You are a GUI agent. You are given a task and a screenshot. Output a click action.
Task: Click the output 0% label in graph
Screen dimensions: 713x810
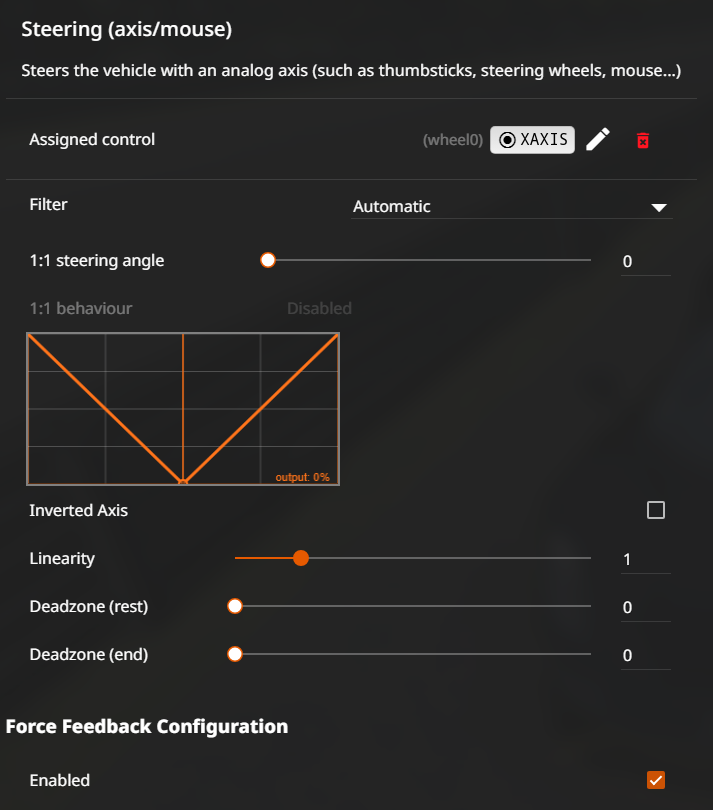(x=302, y=477)
